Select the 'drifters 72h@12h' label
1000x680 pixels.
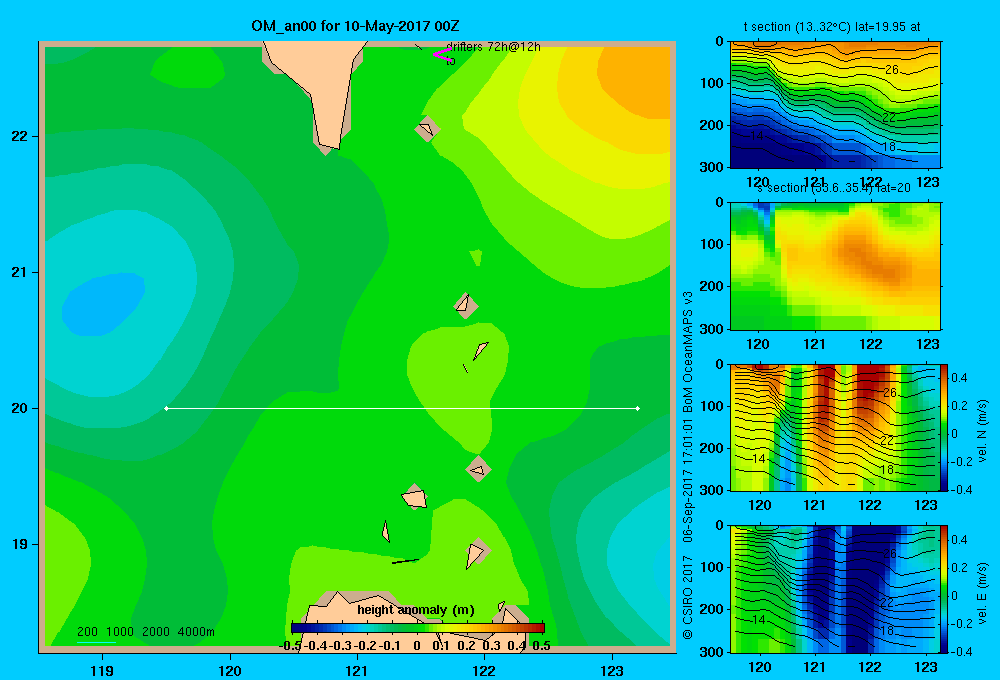tap(494, 47)
